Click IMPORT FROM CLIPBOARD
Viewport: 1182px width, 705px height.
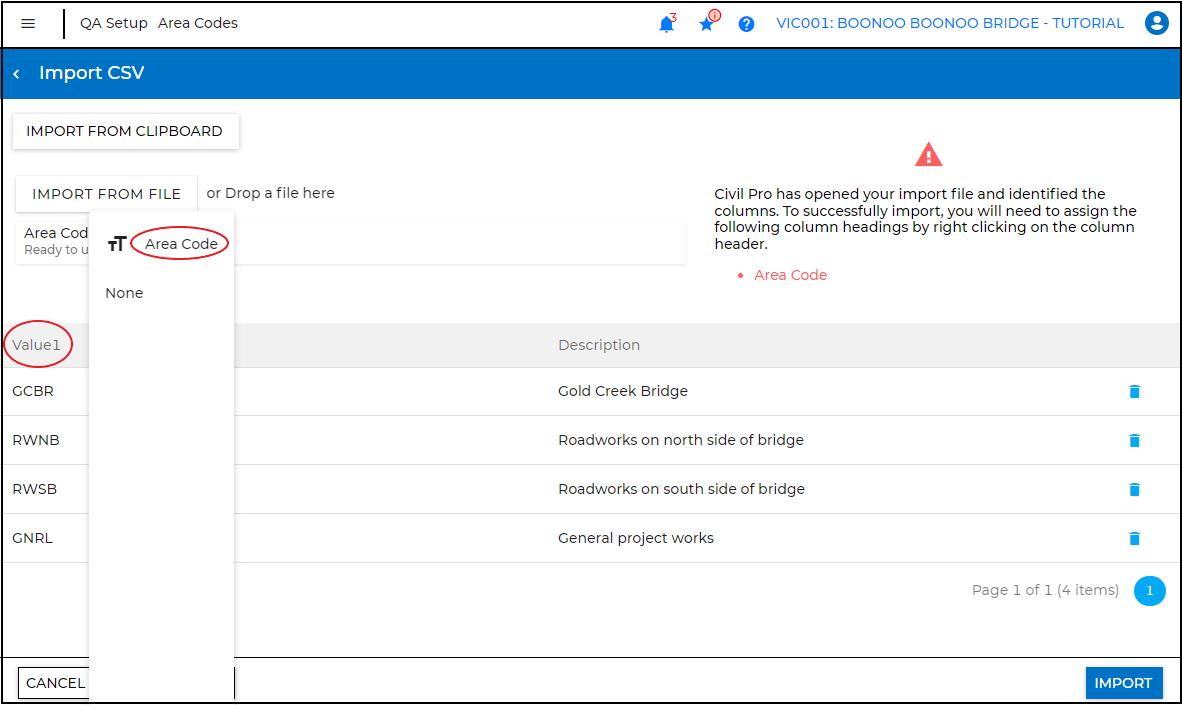(x=125, y=131)
